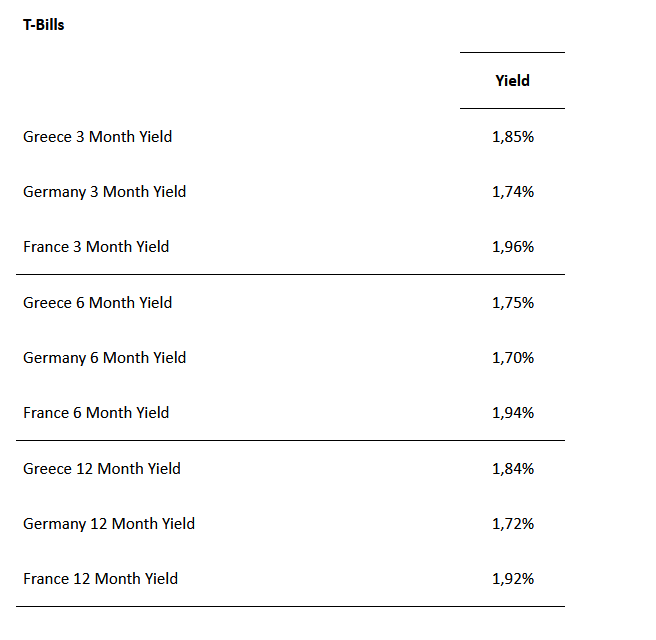Click the France 3 Month Yield label

click(96, 247)
